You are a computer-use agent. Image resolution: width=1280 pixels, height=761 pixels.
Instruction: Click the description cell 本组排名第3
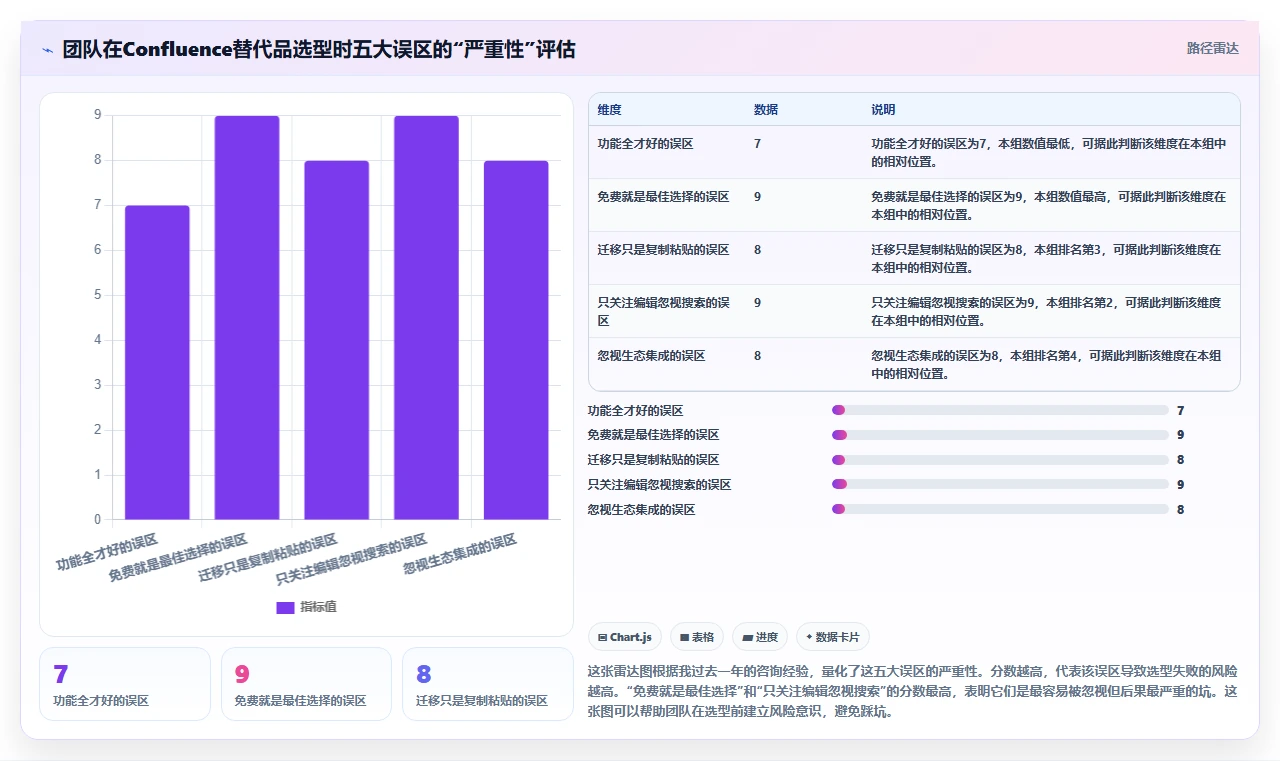tap(1049, 258)
